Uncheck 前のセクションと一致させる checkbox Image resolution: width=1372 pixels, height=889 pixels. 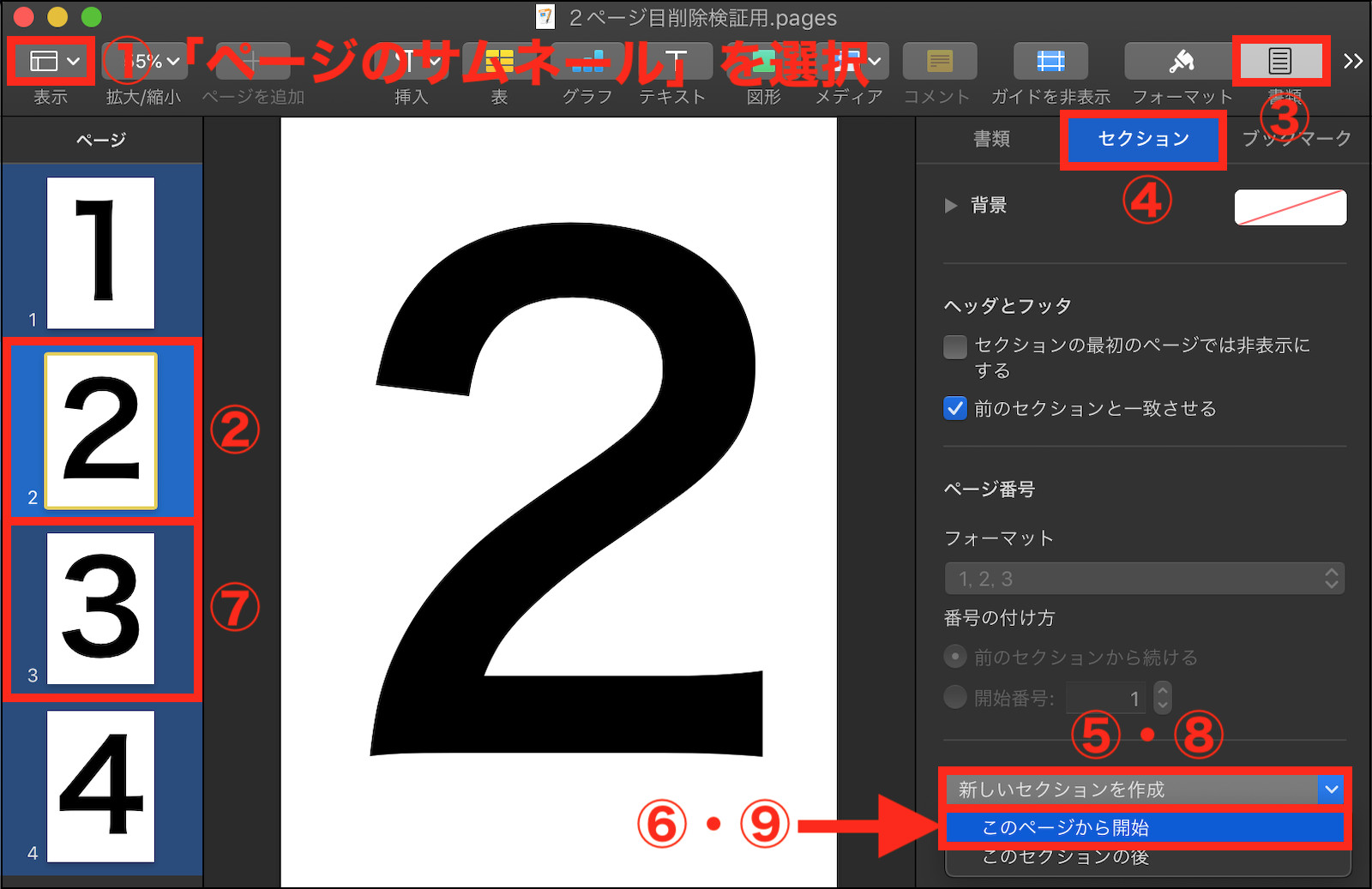tap(954, 408)
